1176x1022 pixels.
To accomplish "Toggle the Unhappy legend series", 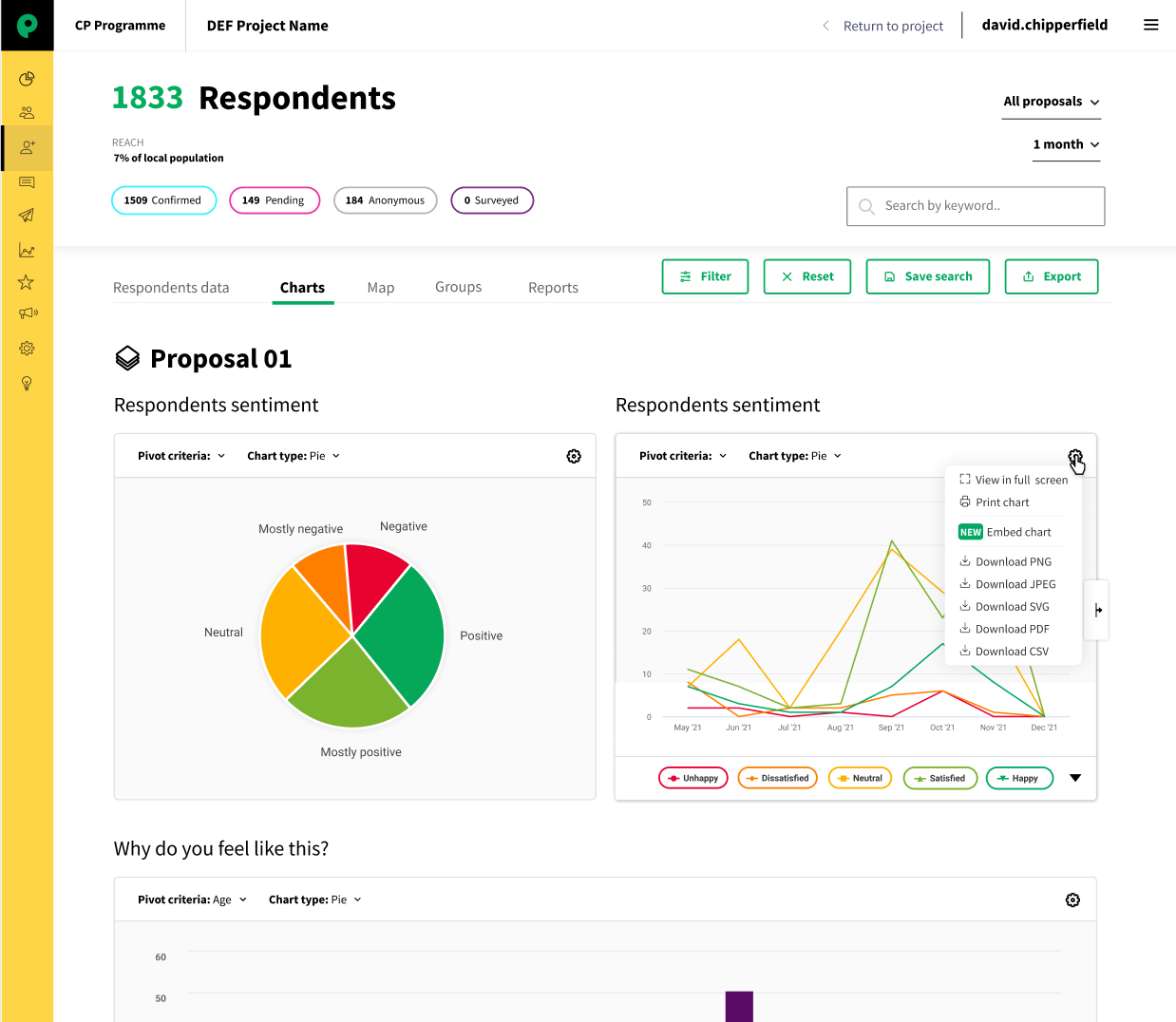I will pos(693,778).
